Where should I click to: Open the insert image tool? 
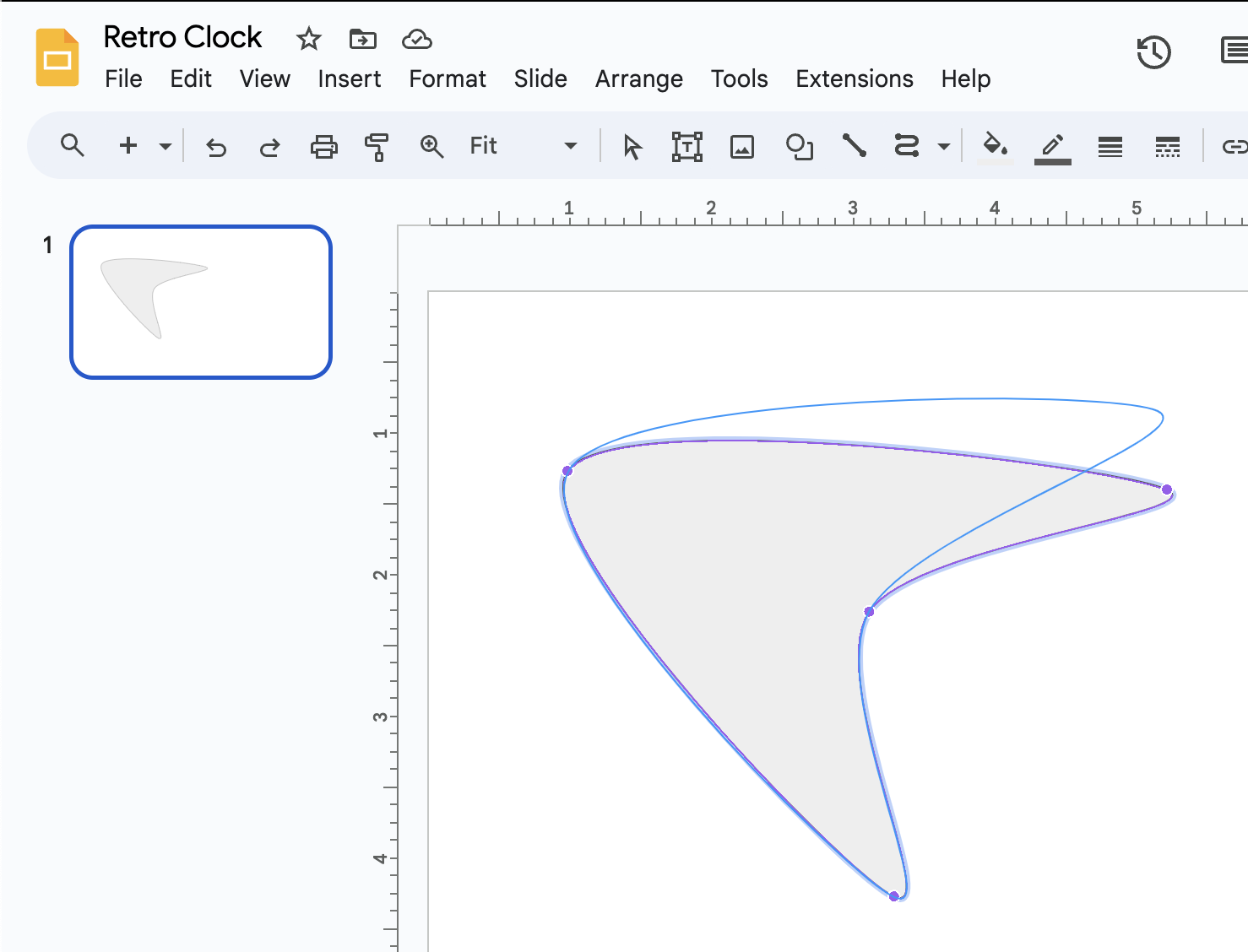[x=742, y=145]
